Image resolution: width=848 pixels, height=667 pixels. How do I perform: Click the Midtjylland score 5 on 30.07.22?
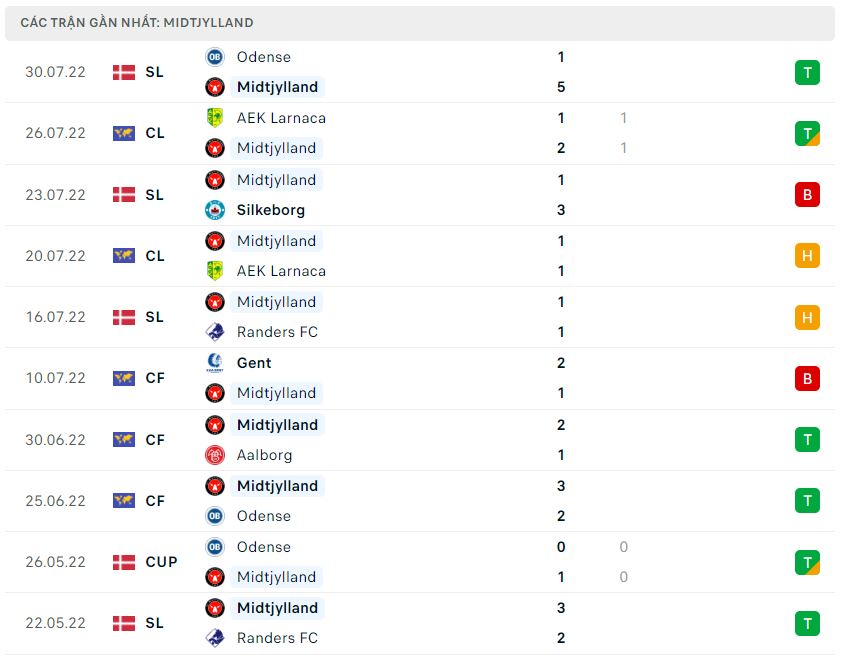pyautogui.click(x=561, y=87)
